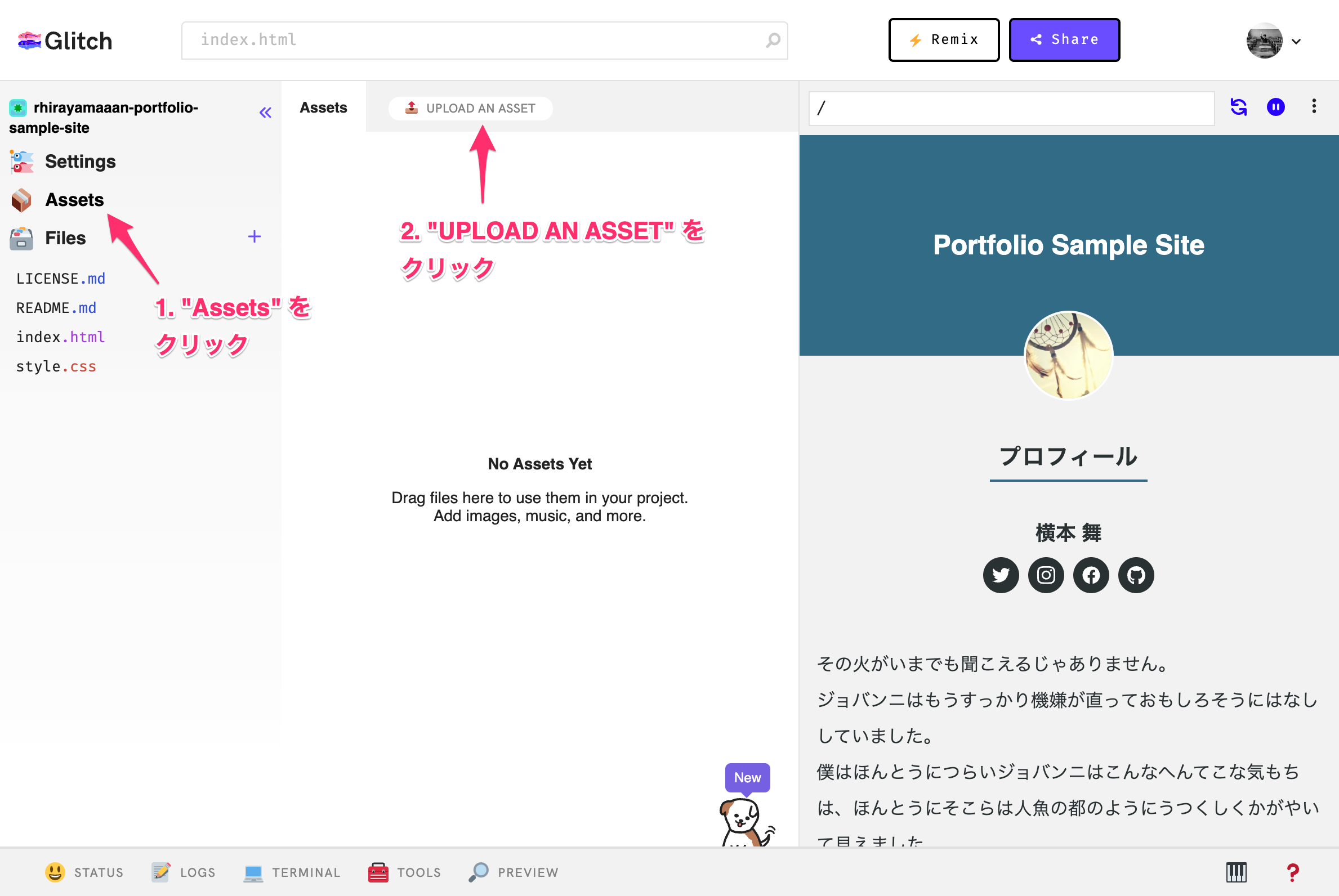This screenshot has width=1339, height=896.
Task: Open Settings in the sidebar
Action: point(80,162)
